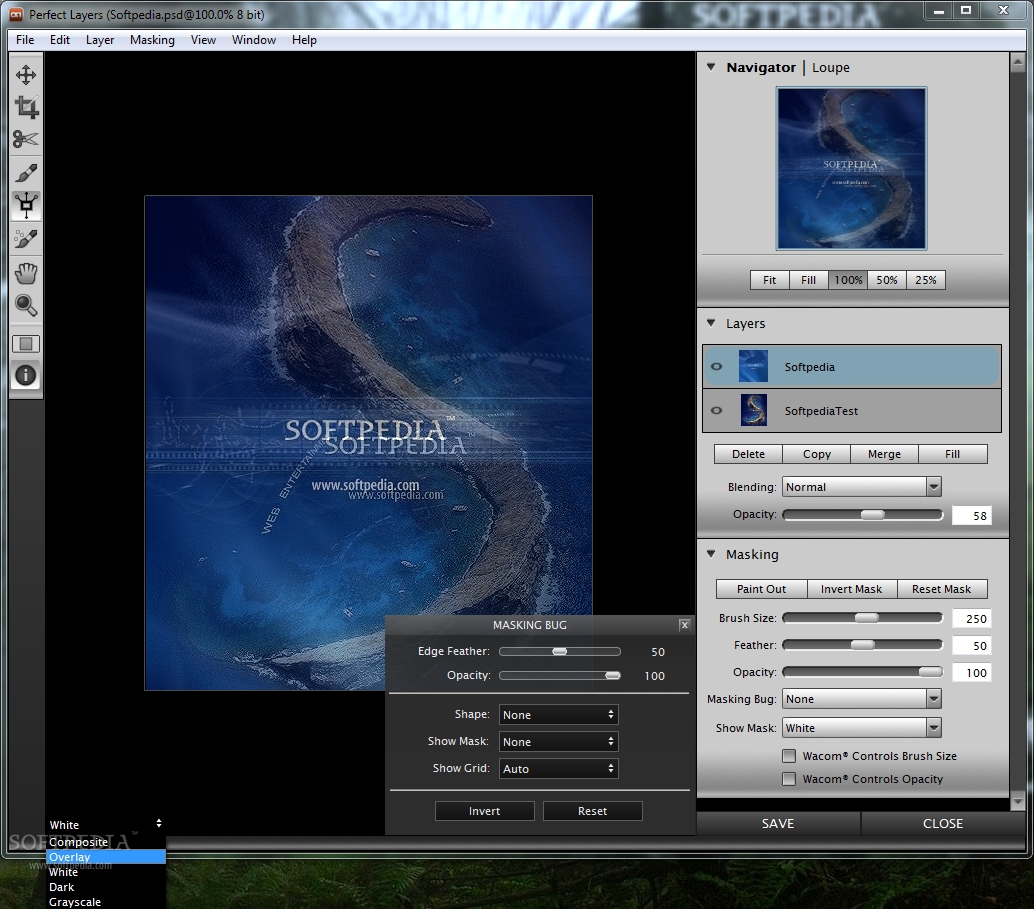Hide the SoftpediaTest layer with its eye icon
The height and width of the screenshot is (909, 1034).
point(717,410)
